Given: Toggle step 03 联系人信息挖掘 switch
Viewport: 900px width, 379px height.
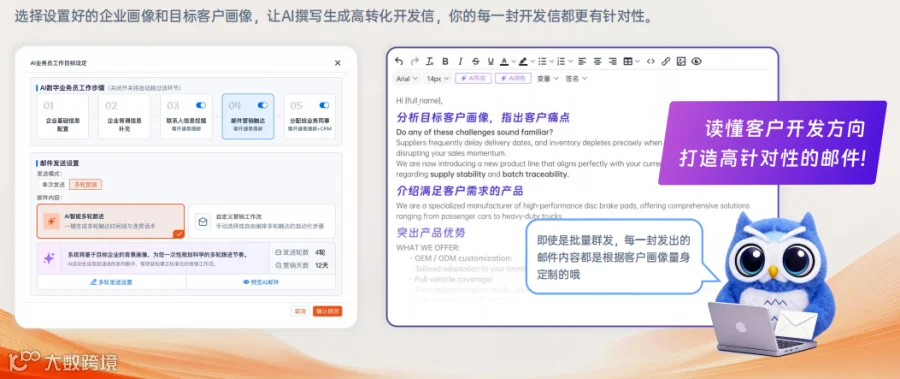Looking at the screenshot, I should 201,106.
